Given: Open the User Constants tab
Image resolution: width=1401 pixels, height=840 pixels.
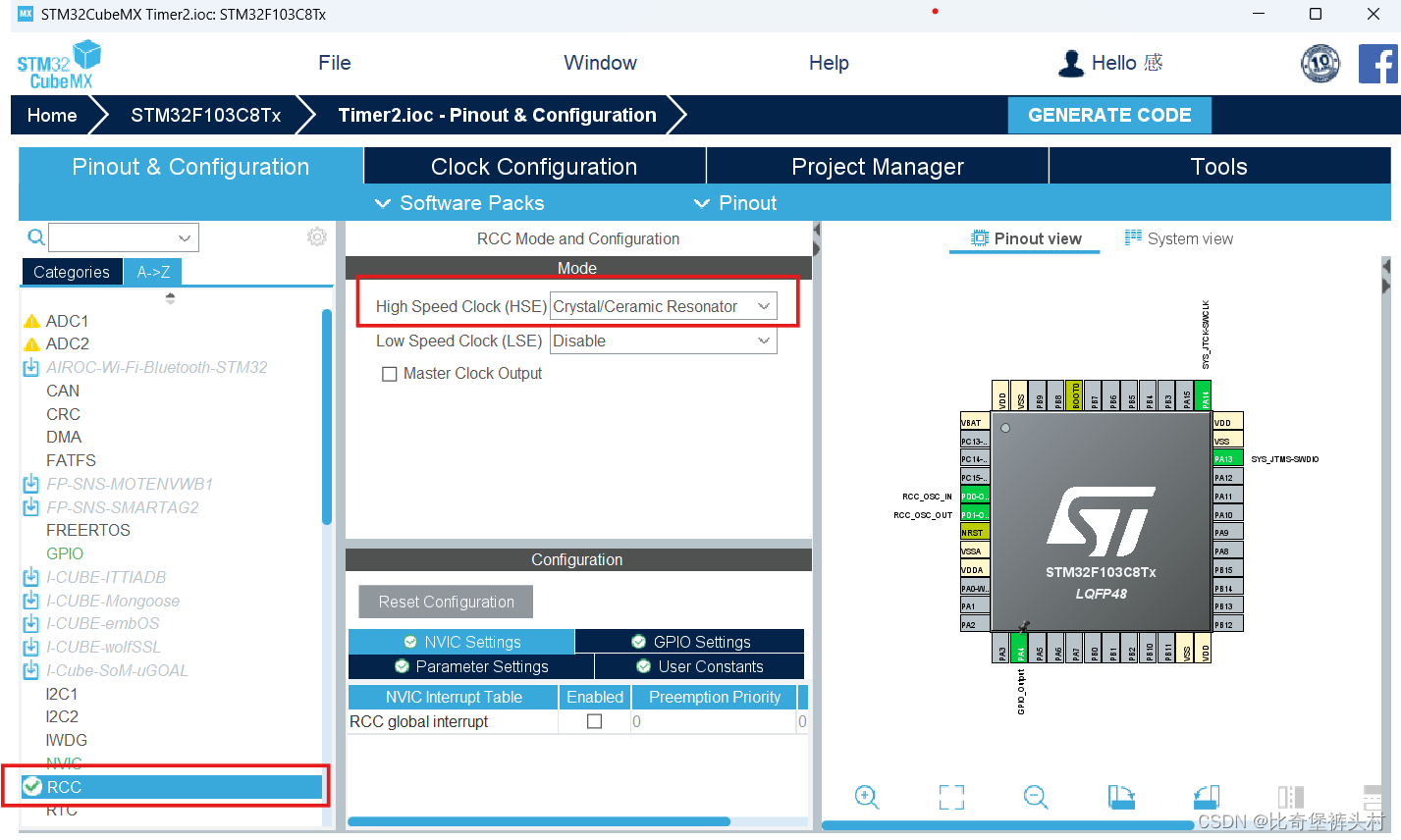Looking at the screenshot, I should (x=700, y=666).
